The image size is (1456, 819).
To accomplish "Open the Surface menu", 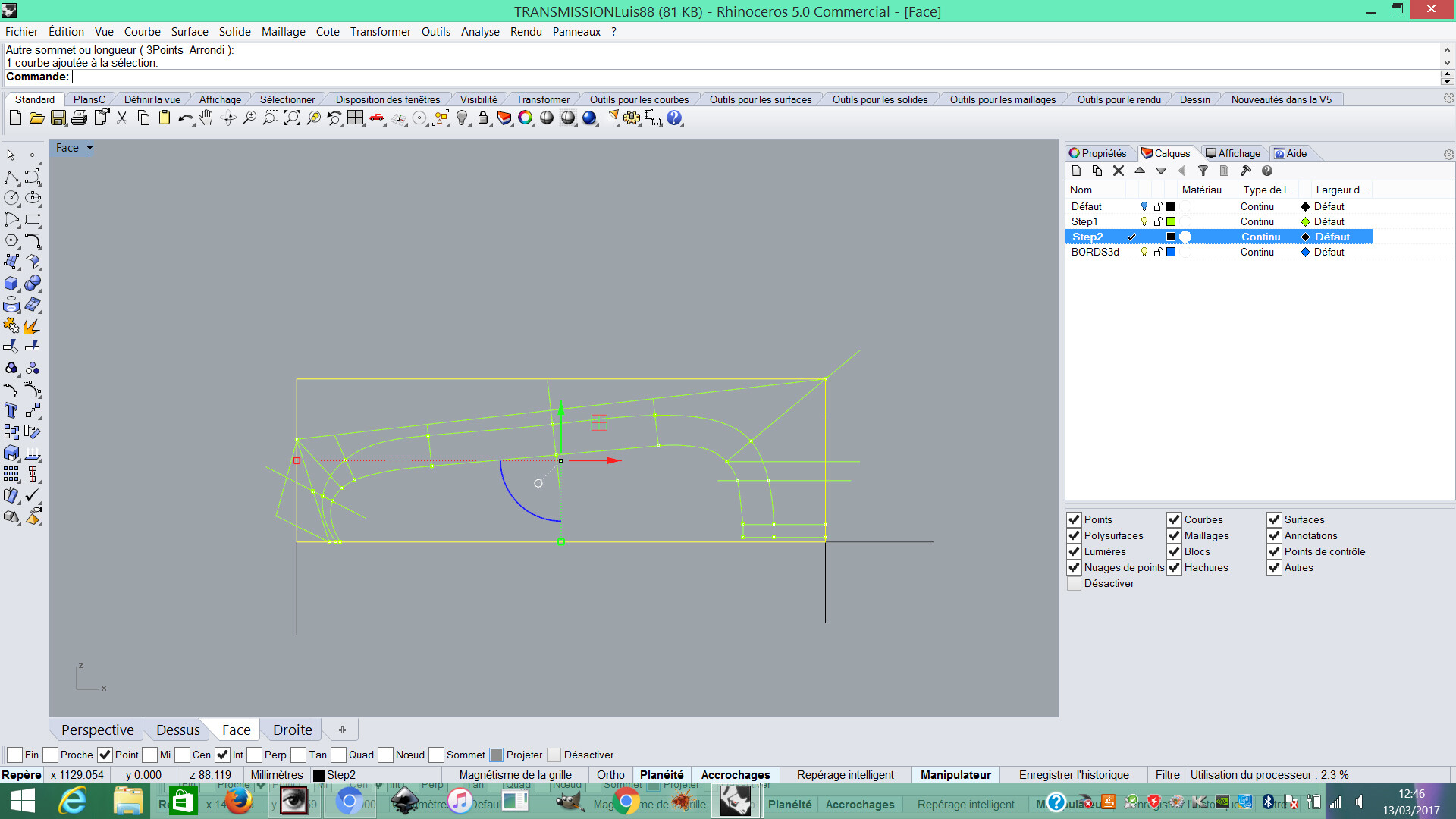I will (x=189, y=32).
